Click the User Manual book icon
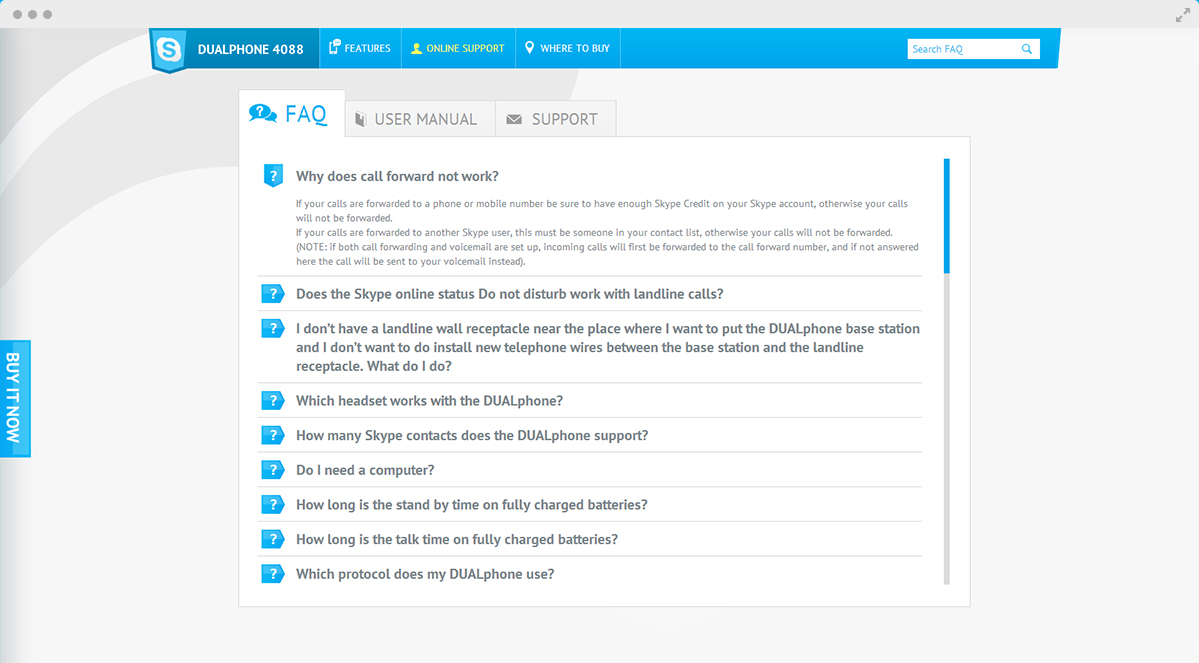Viewport: 1199px width, 663px height. [x=360, y=119]
